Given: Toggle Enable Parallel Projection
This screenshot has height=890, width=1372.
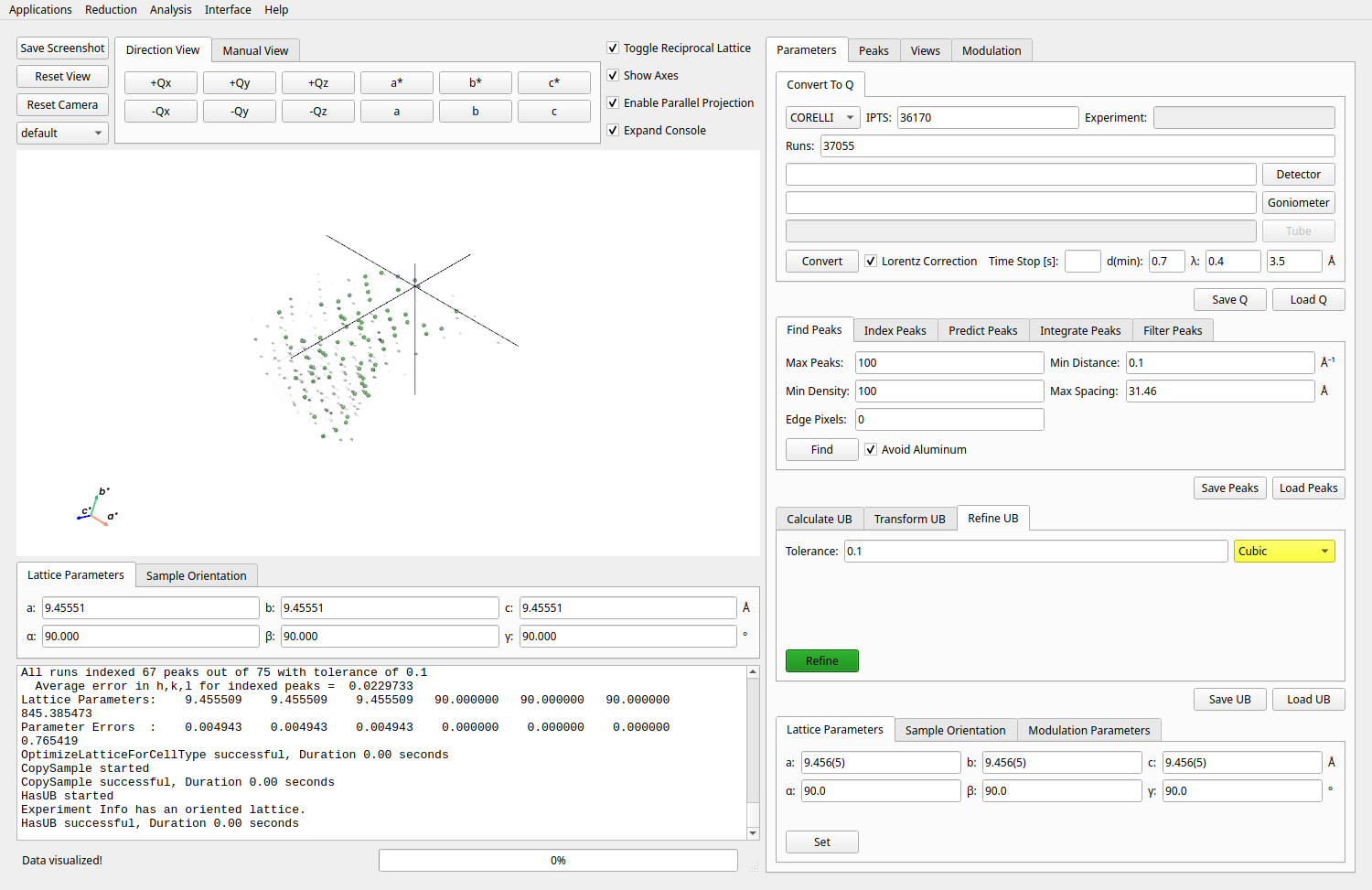Looking at the screenshot, I should point(613,102).
